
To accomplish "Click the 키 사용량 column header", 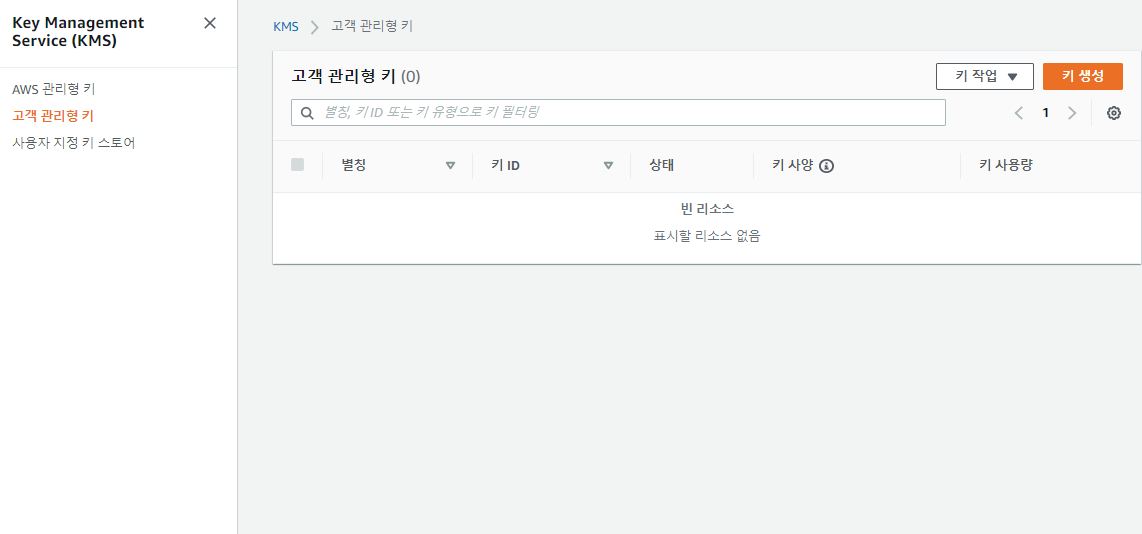I will pyautogui.click(x=1006, y=165).
